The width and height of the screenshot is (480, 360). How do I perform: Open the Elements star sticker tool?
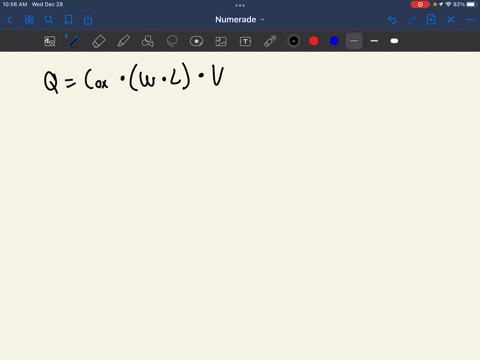pos(196,41)
